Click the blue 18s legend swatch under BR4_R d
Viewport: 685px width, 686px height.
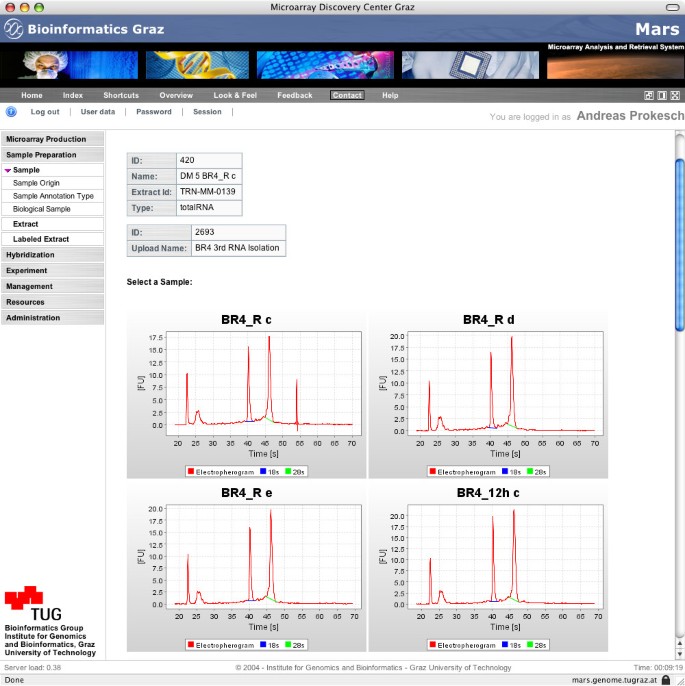click(x=505, y=471)
